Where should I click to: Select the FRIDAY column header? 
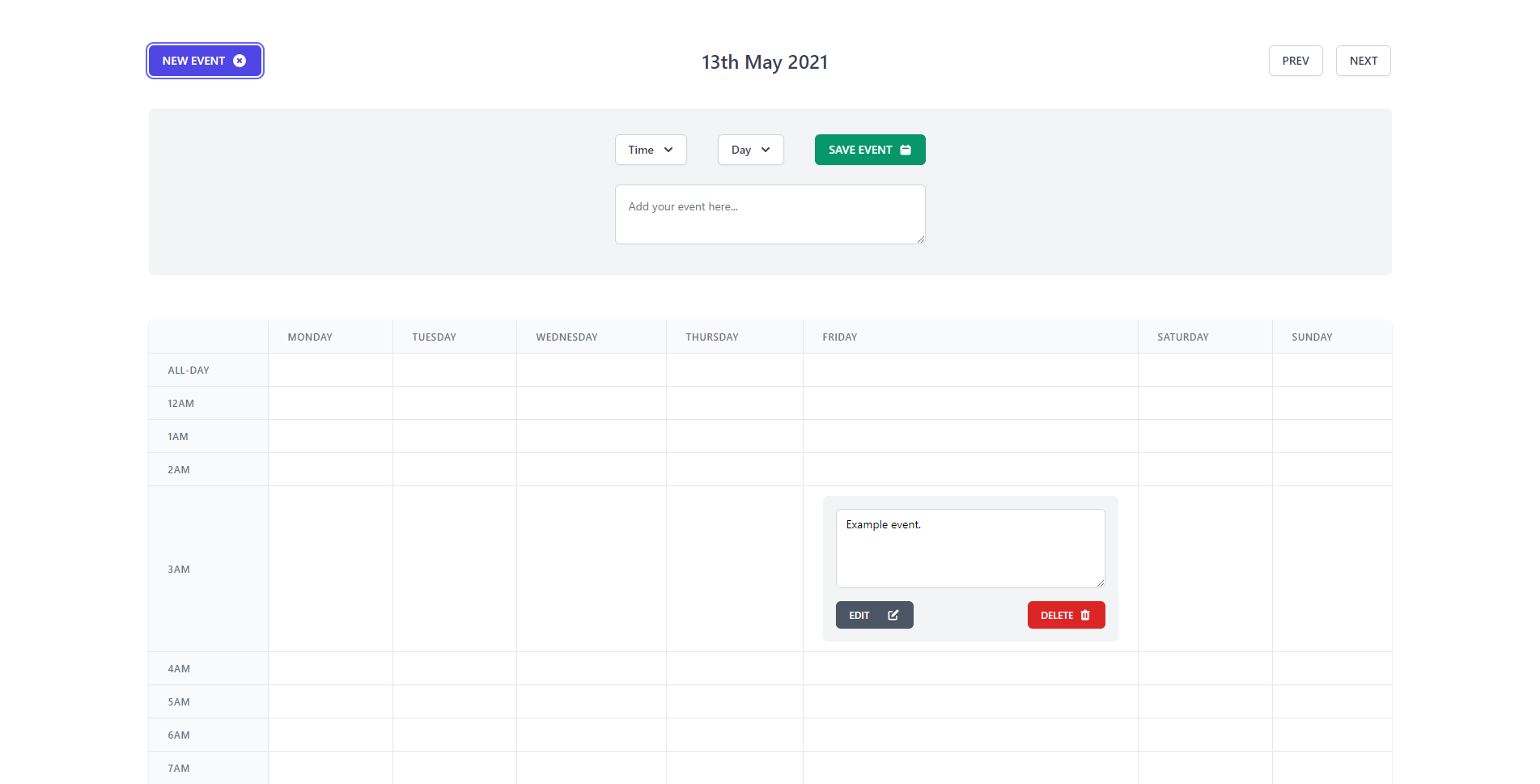click(x=839, y=337)
